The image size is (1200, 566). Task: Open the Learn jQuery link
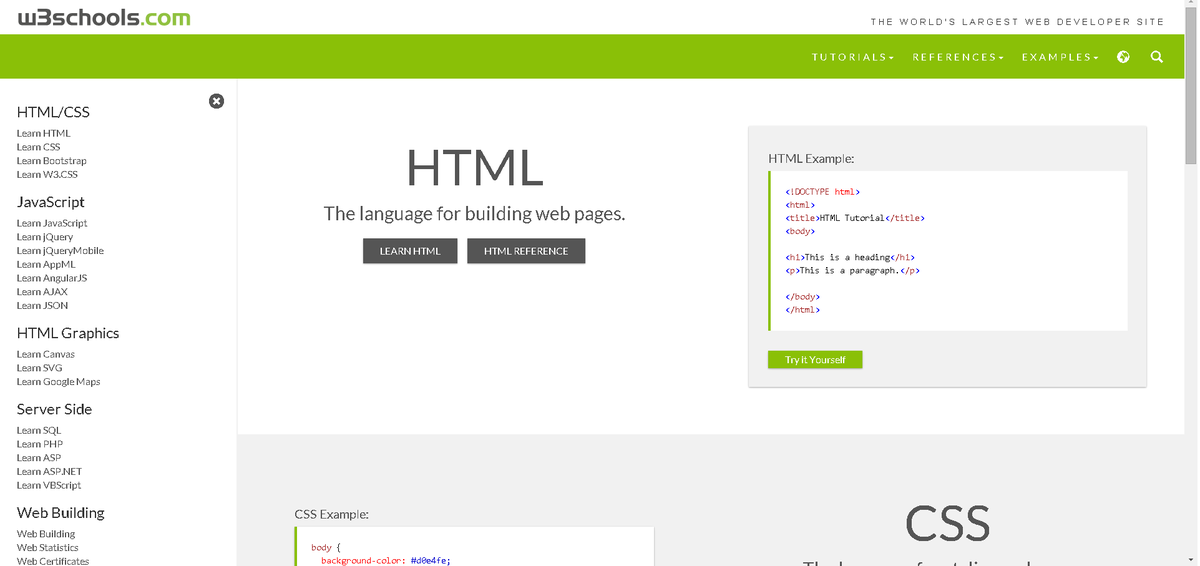pos(45,237)
